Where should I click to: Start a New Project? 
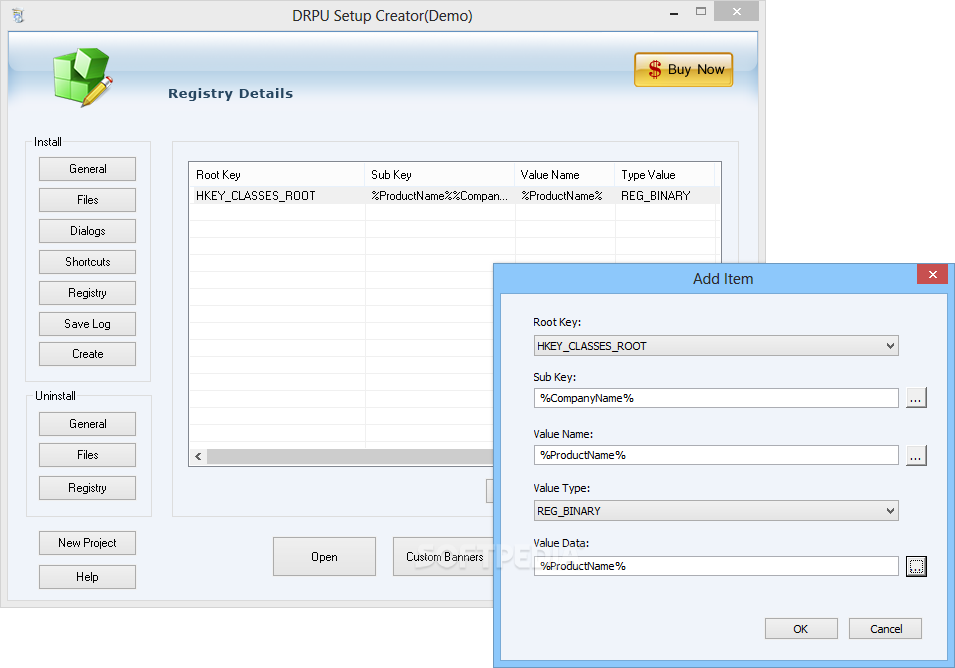click(87, 543)
